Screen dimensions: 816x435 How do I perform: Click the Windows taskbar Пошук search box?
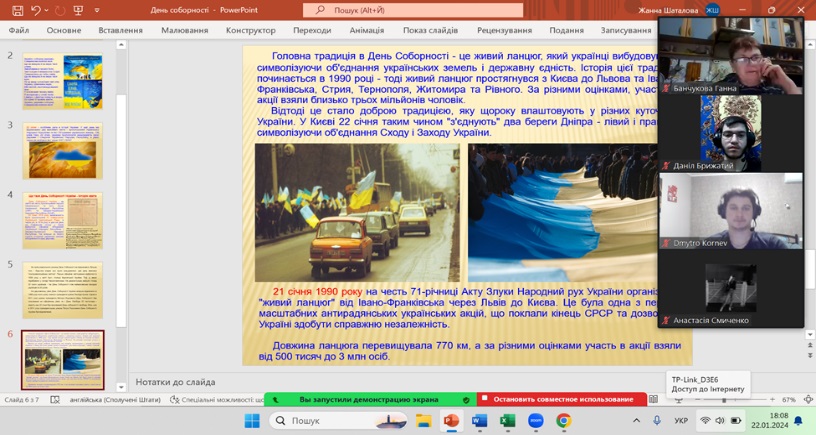339,420
